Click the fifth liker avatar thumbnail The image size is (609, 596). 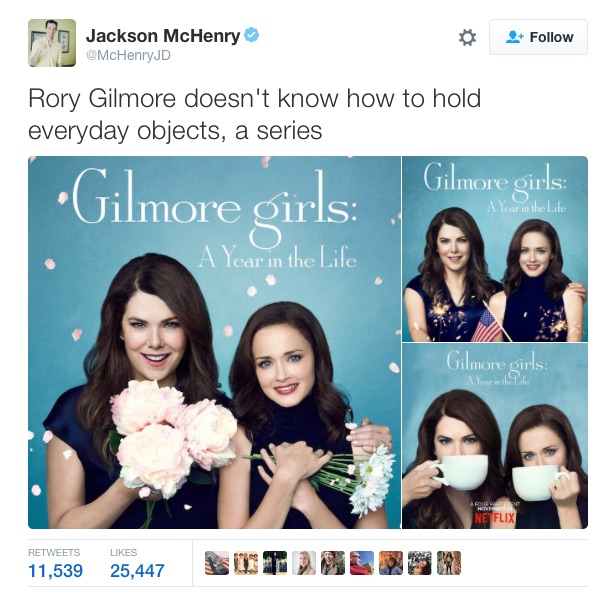pos(333,563)
